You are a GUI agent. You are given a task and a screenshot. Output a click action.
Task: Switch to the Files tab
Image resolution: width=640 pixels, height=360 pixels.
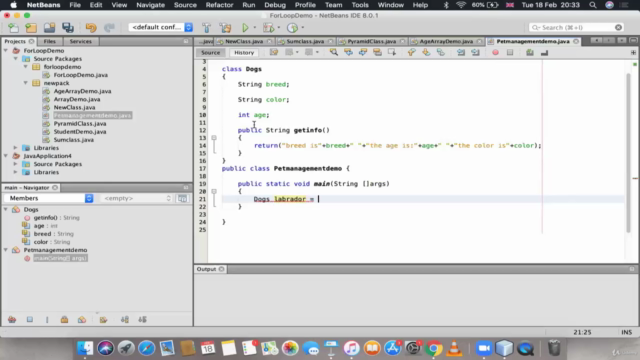pos(49,41)
